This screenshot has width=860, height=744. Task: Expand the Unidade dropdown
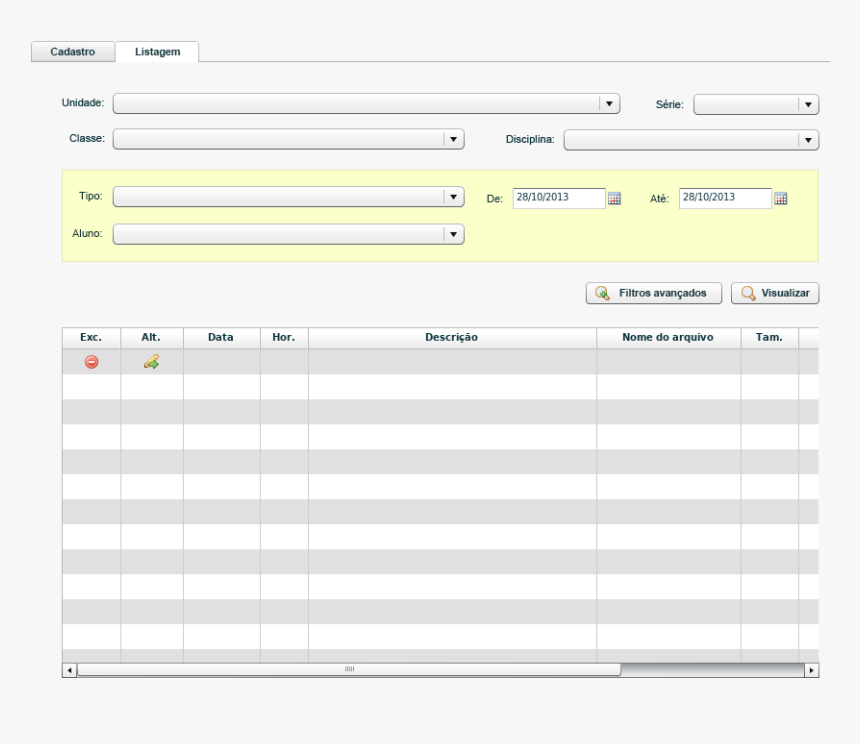tap(609, 104)
